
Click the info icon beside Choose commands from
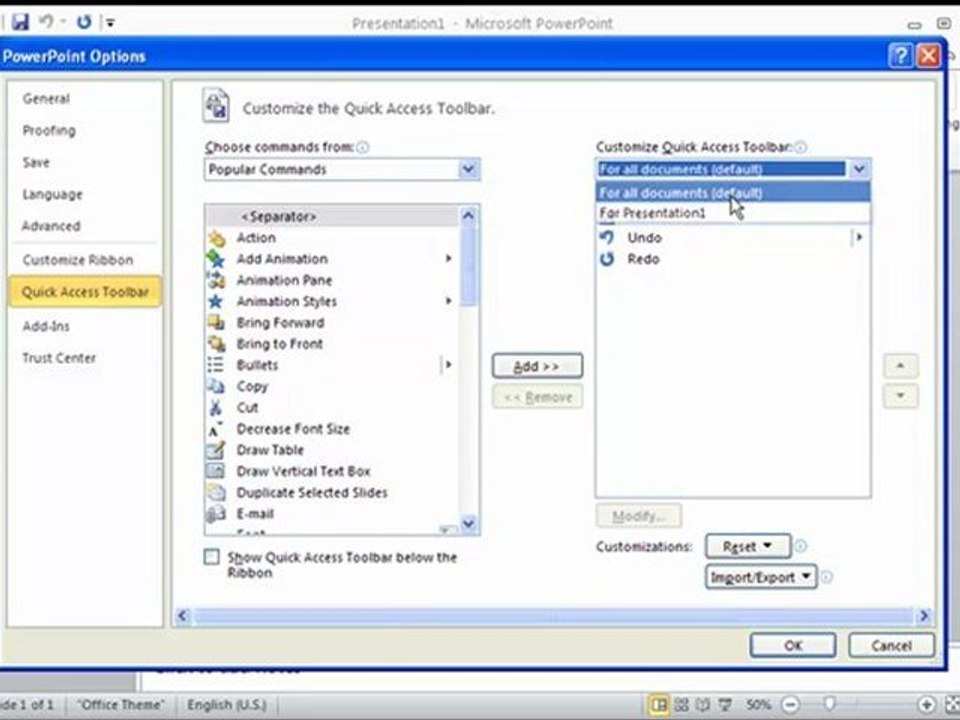click(x=363, y=147)
